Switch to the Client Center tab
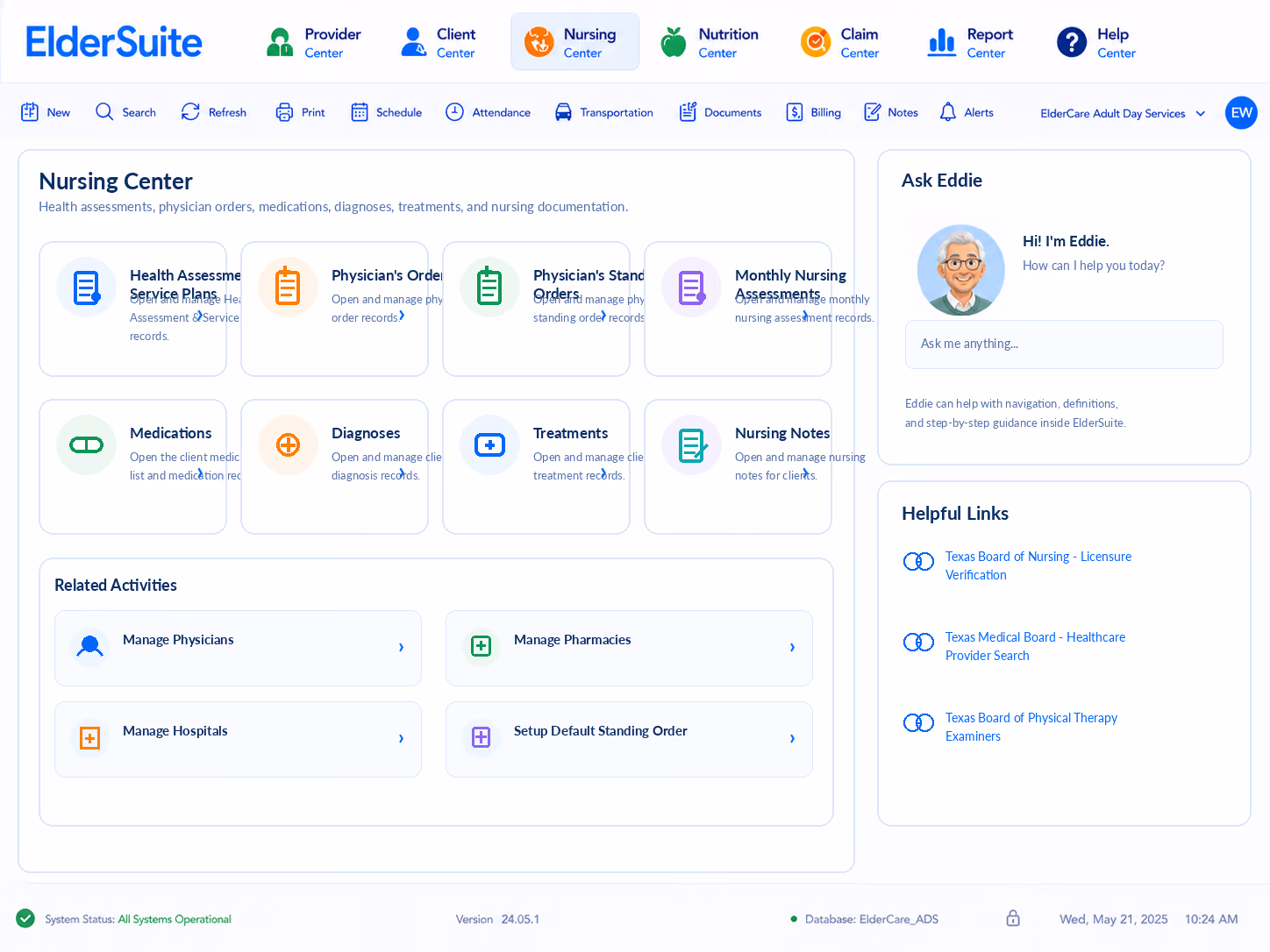This screenshot has height=952, width=1270. [439, 42]
